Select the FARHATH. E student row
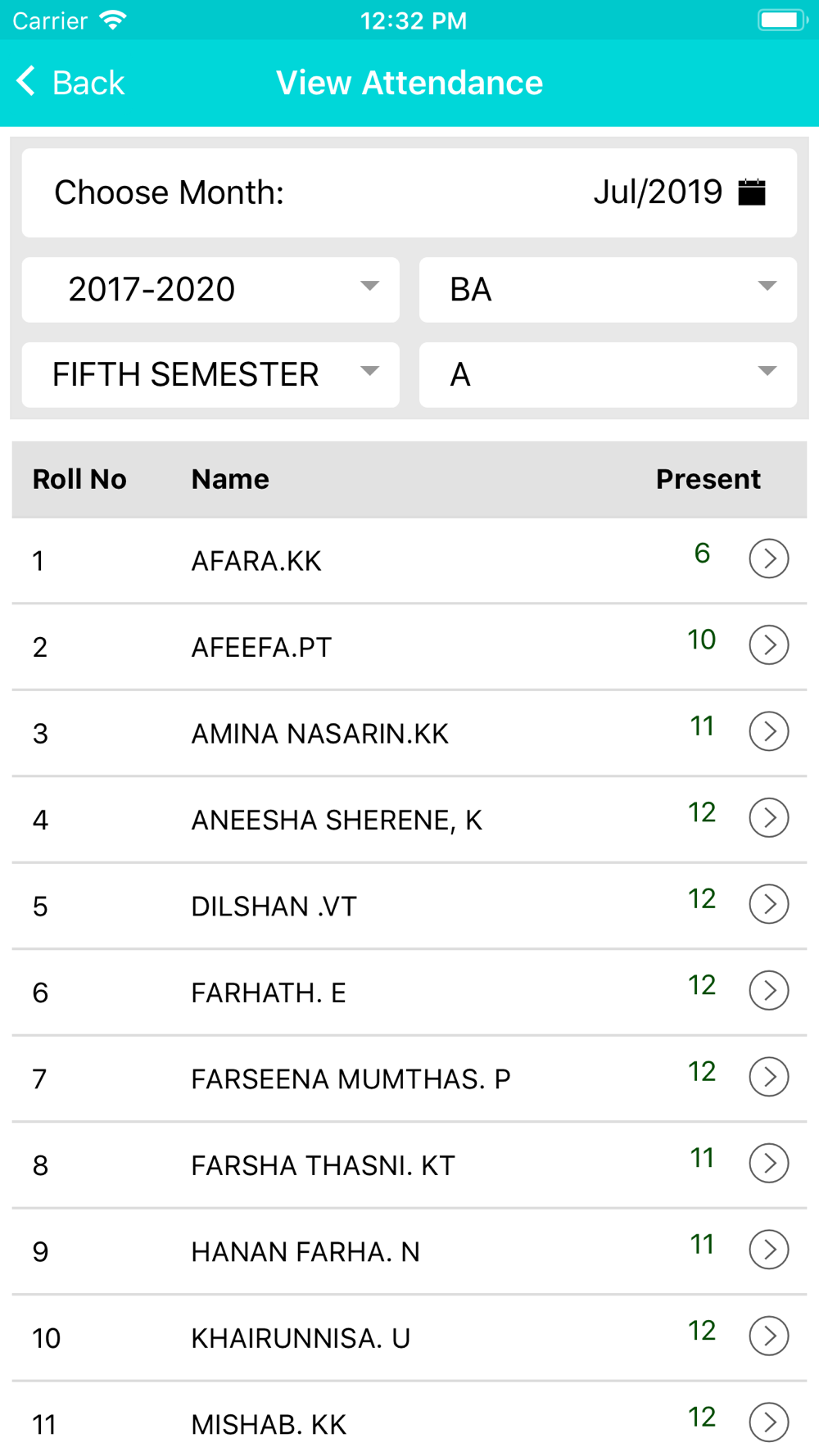The width and height of the screenshot is (819, 1456). 269,993
